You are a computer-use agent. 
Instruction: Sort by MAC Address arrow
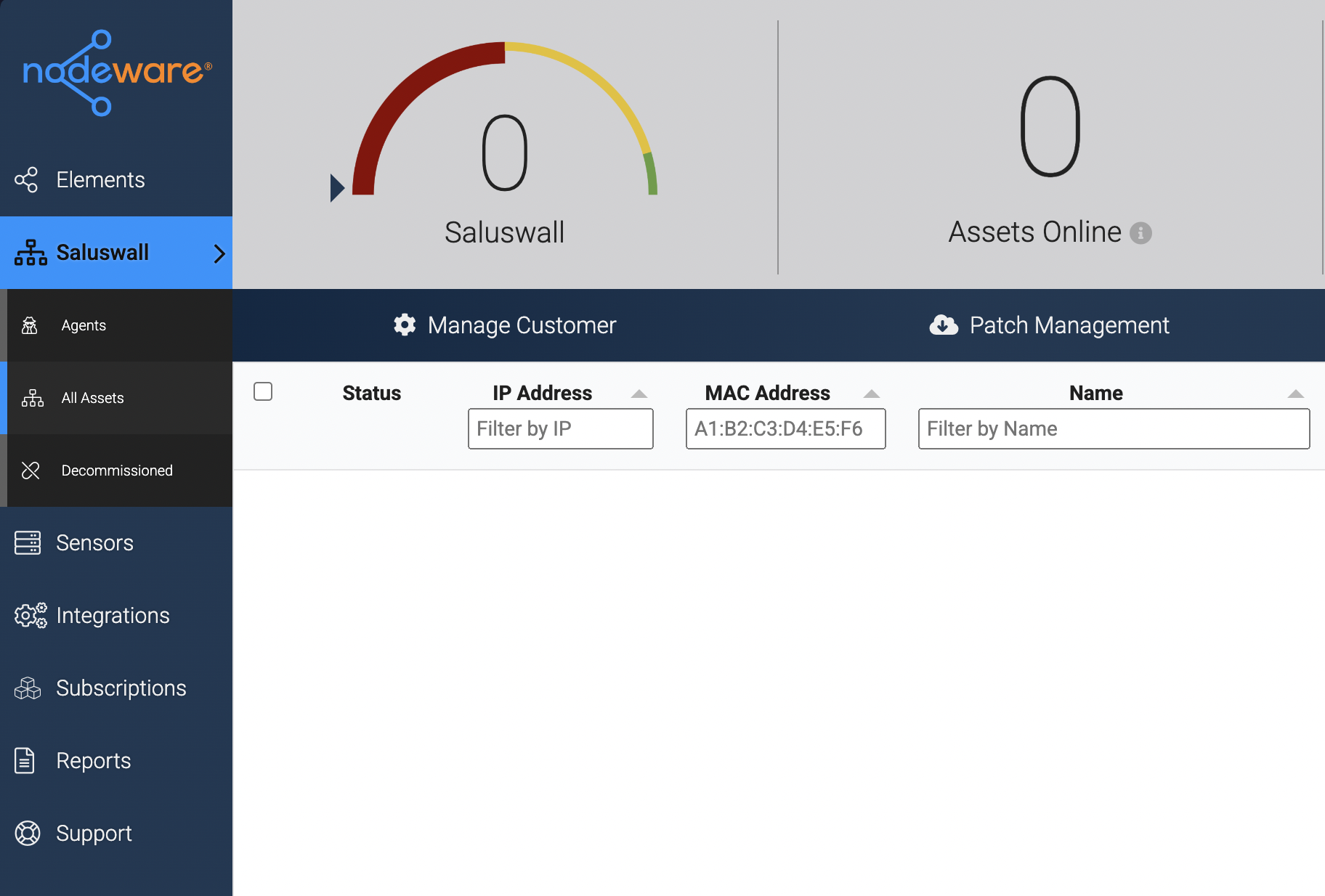click(x=872, y=394)
